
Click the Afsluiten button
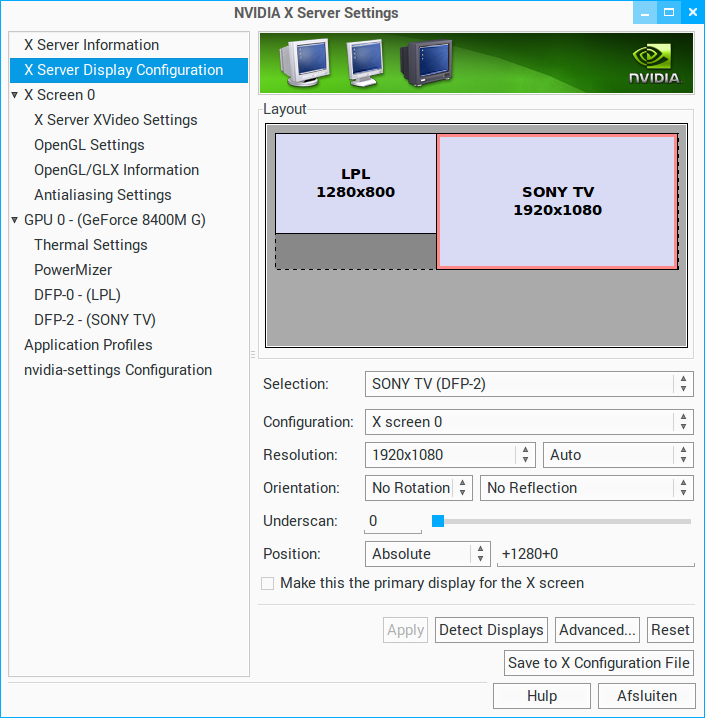coord(646,696)
